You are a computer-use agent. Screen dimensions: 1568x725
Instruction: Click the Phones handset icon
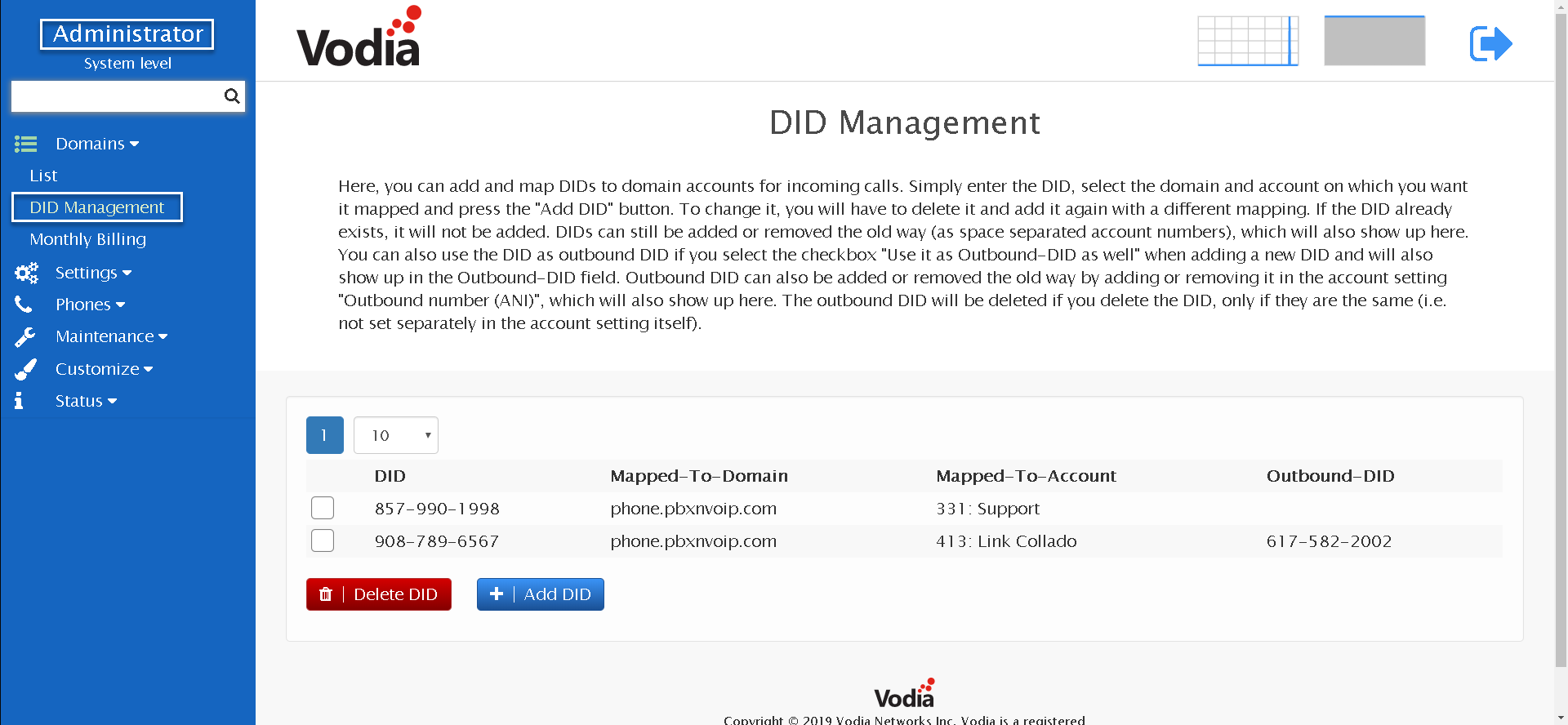[24, 305]
